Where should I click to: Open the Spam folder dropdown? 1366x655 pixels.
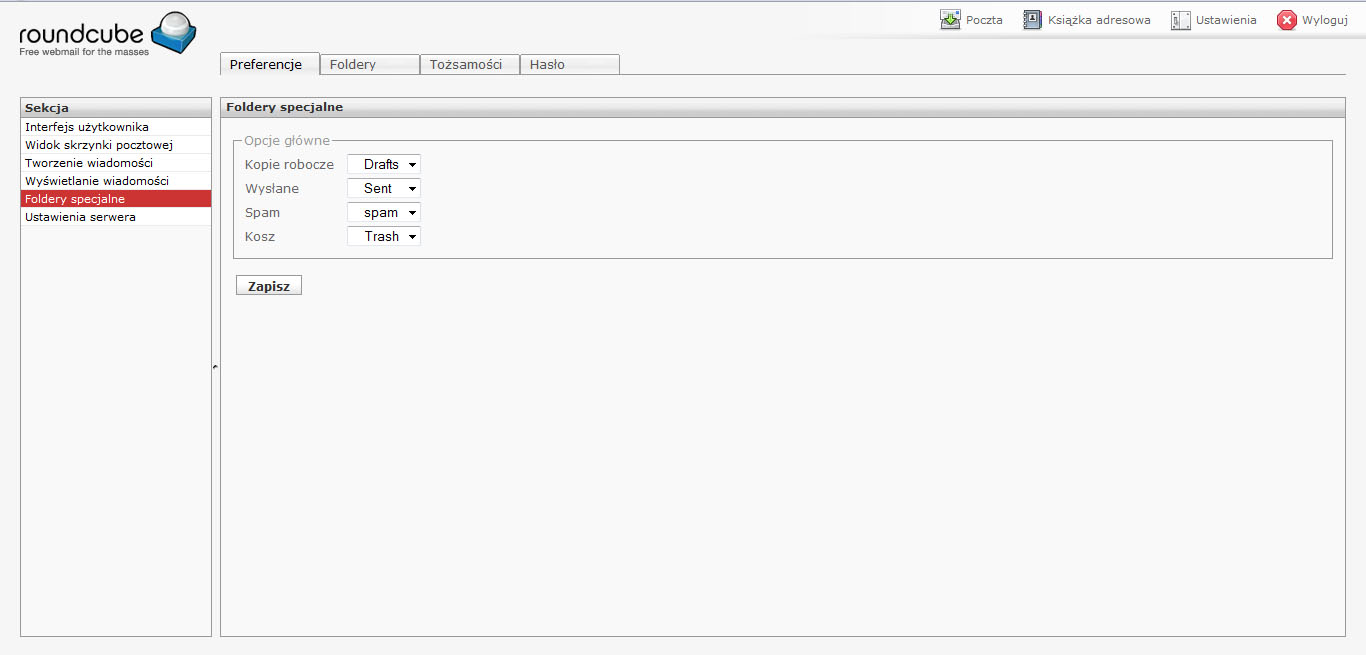[384, 212]
